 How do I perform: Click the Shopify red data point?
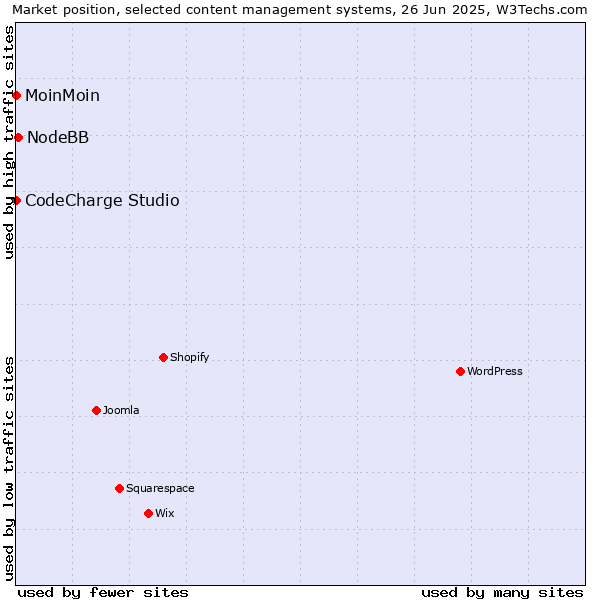163,357
